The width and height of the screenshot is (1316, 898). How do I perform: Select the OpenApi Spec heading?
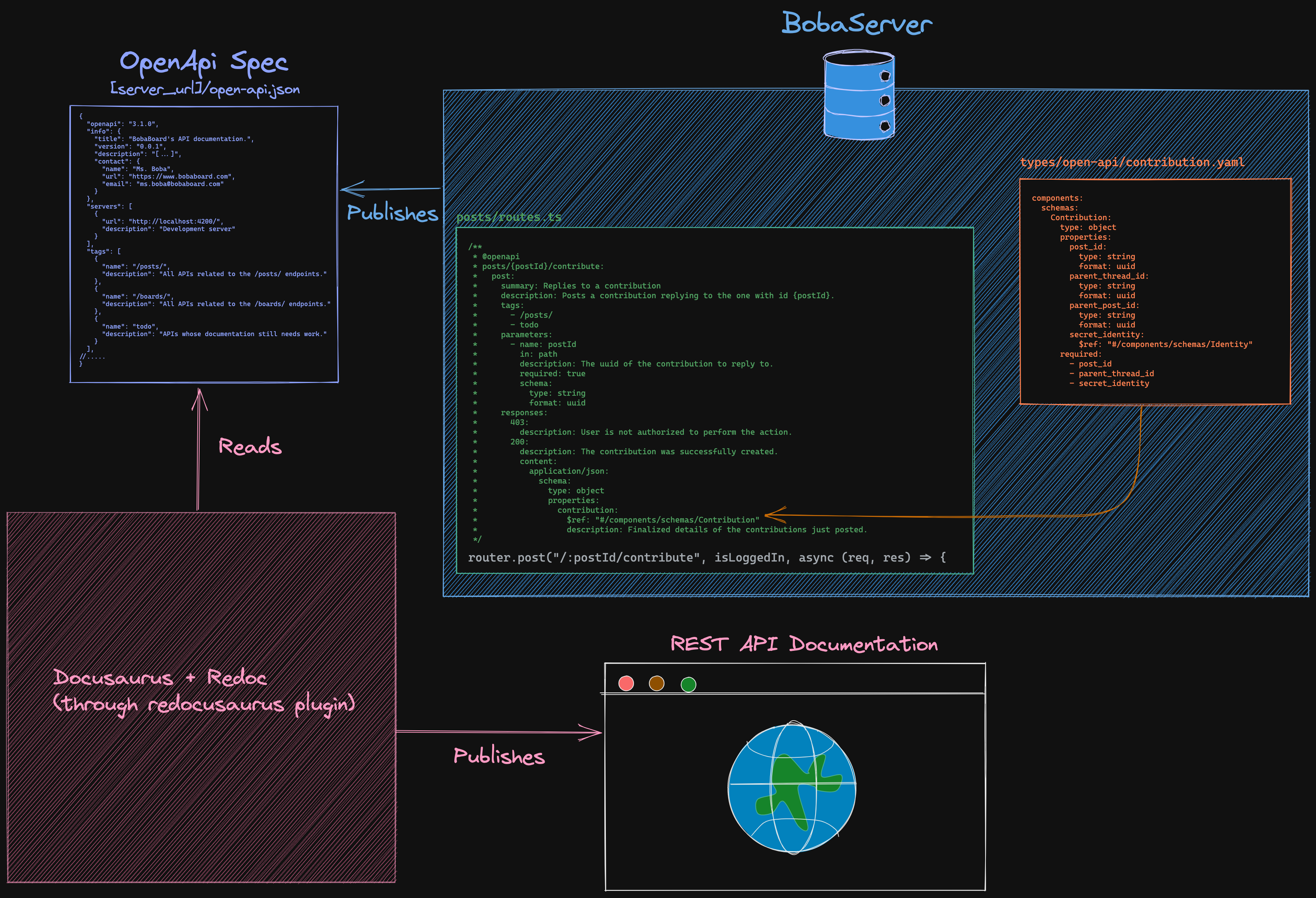point(204,62)
